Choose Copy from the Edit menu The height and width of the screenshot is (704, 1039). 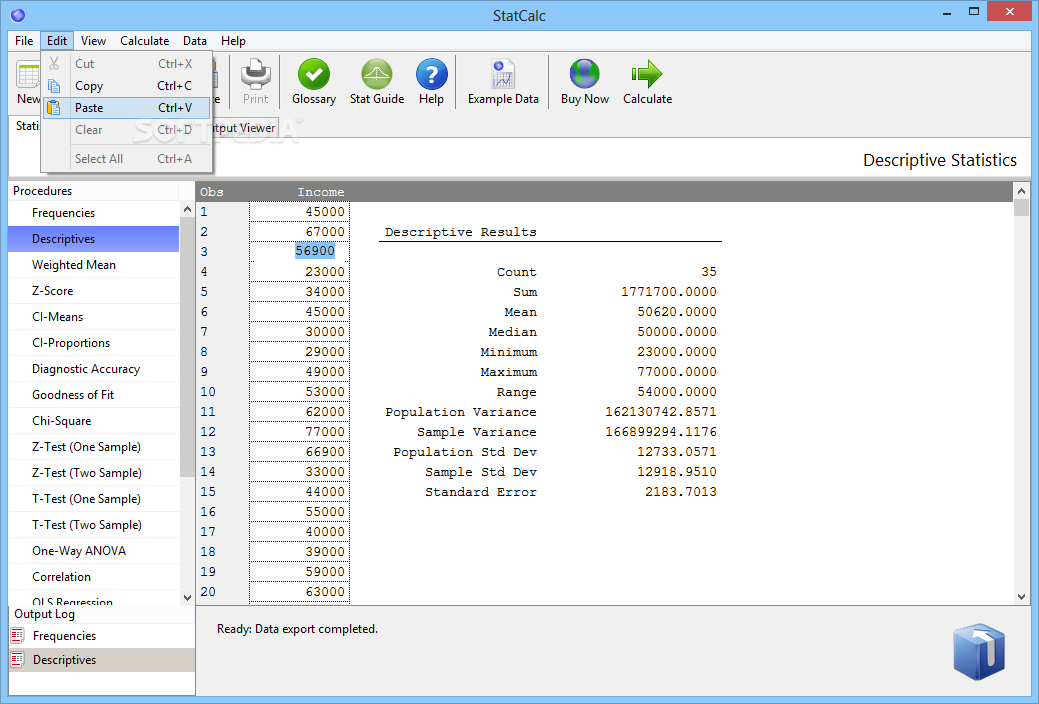(x=127, y=86)
